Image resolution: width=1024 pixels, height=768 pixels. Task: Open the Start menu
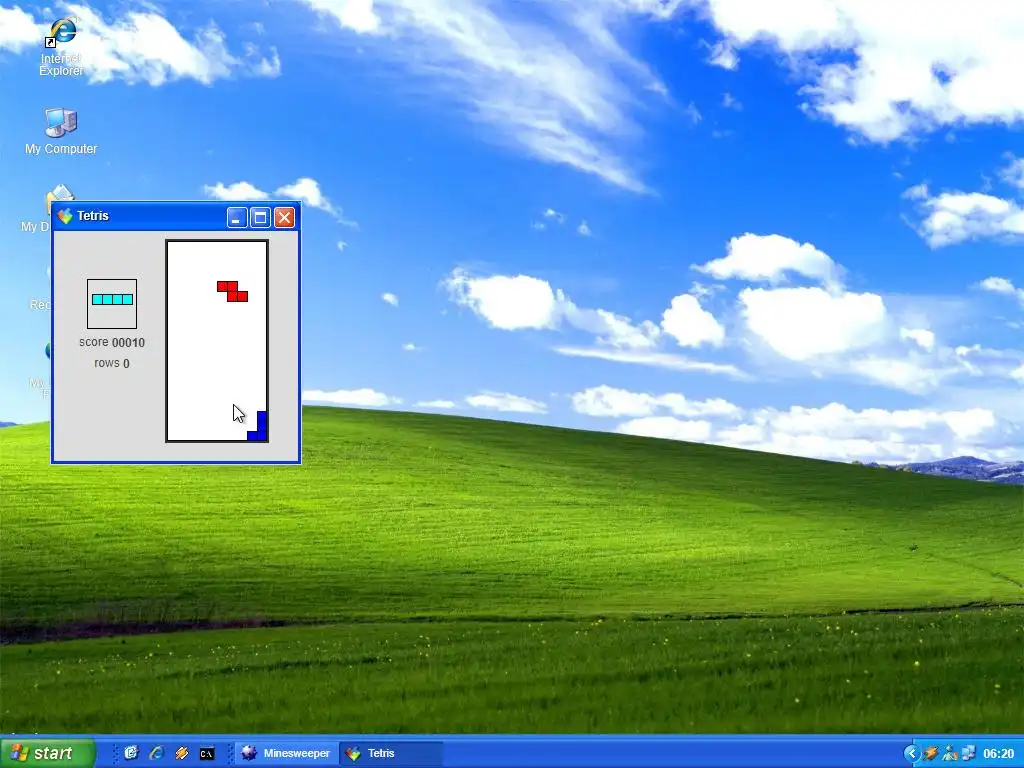point(47,753)
